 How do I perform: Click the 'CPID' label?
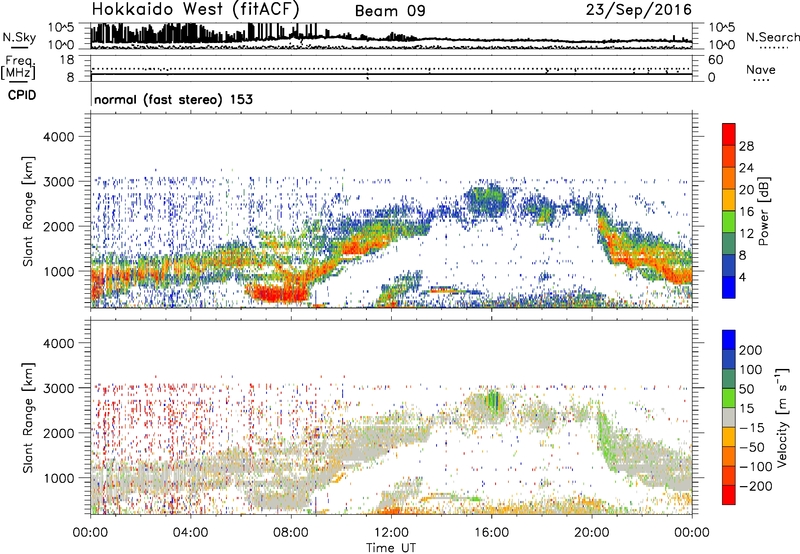22,95
